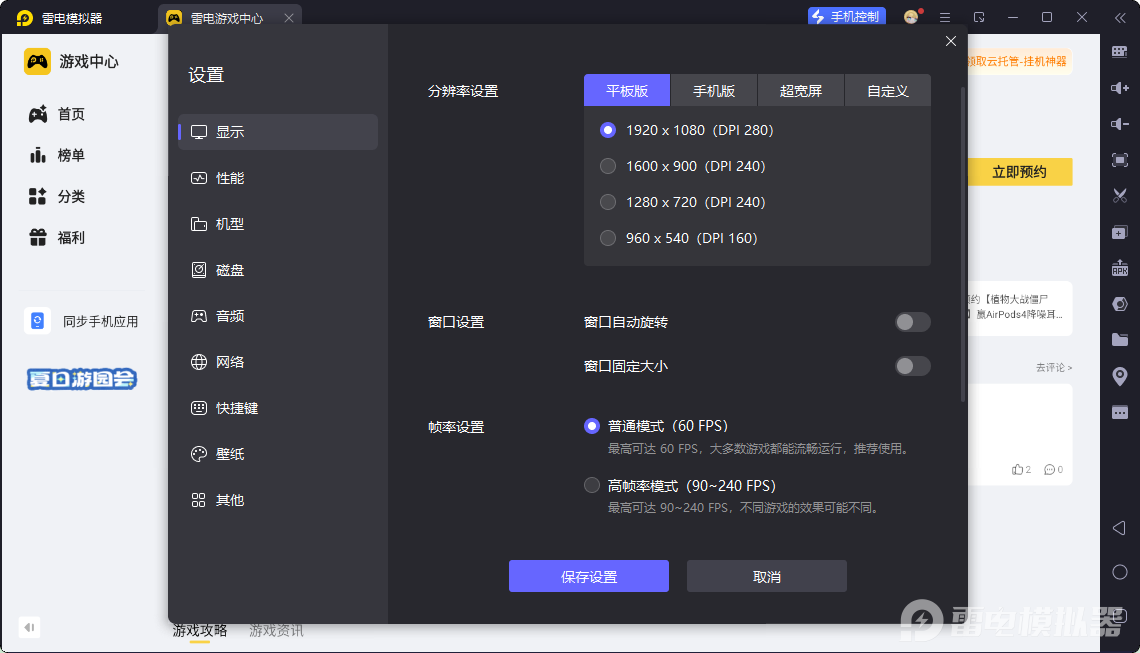Click the Android back triangle button
The width and height of the screenshot is (1140, 653).
point(1120,528)
